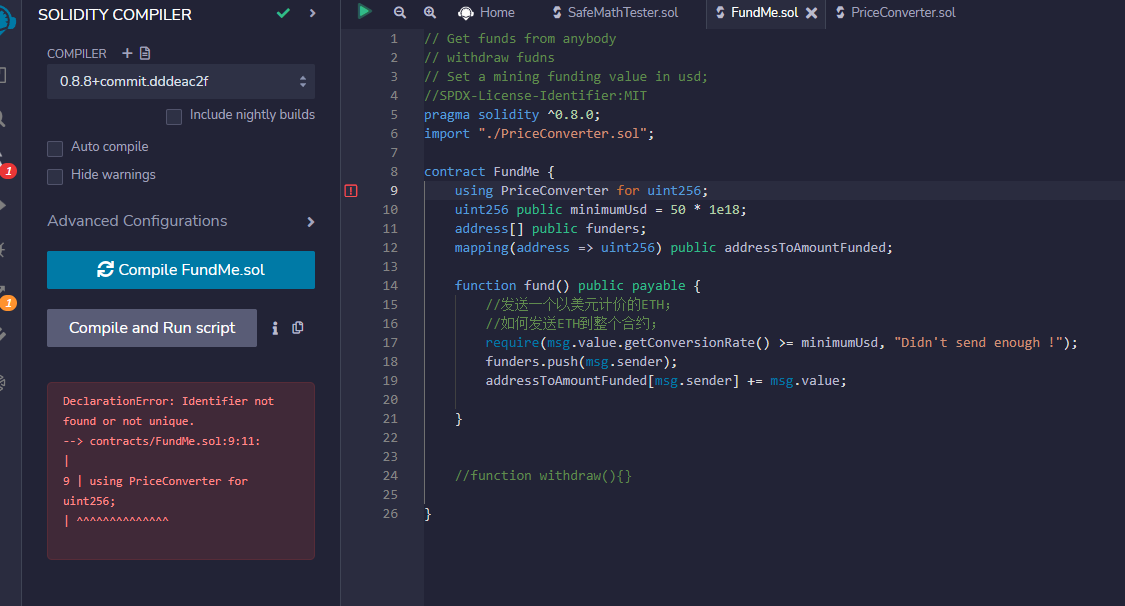The width and height of the screenshot is (1125, 606).
Task: Click the //function withdraw(){} comment
Action: click(543, 475)
